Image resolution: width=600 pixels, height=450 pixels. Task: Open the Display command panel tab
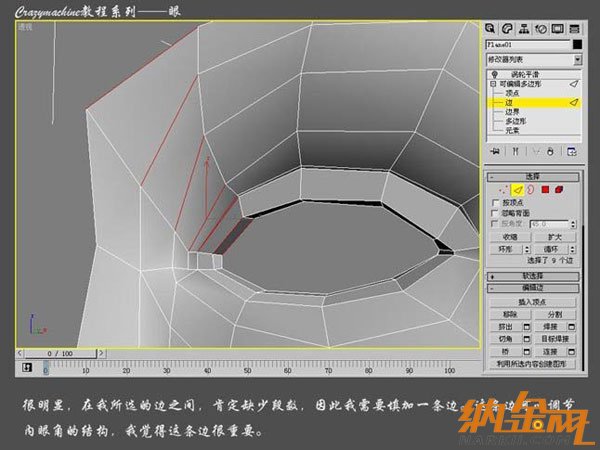pyautogui.click(x=556, y=29)
